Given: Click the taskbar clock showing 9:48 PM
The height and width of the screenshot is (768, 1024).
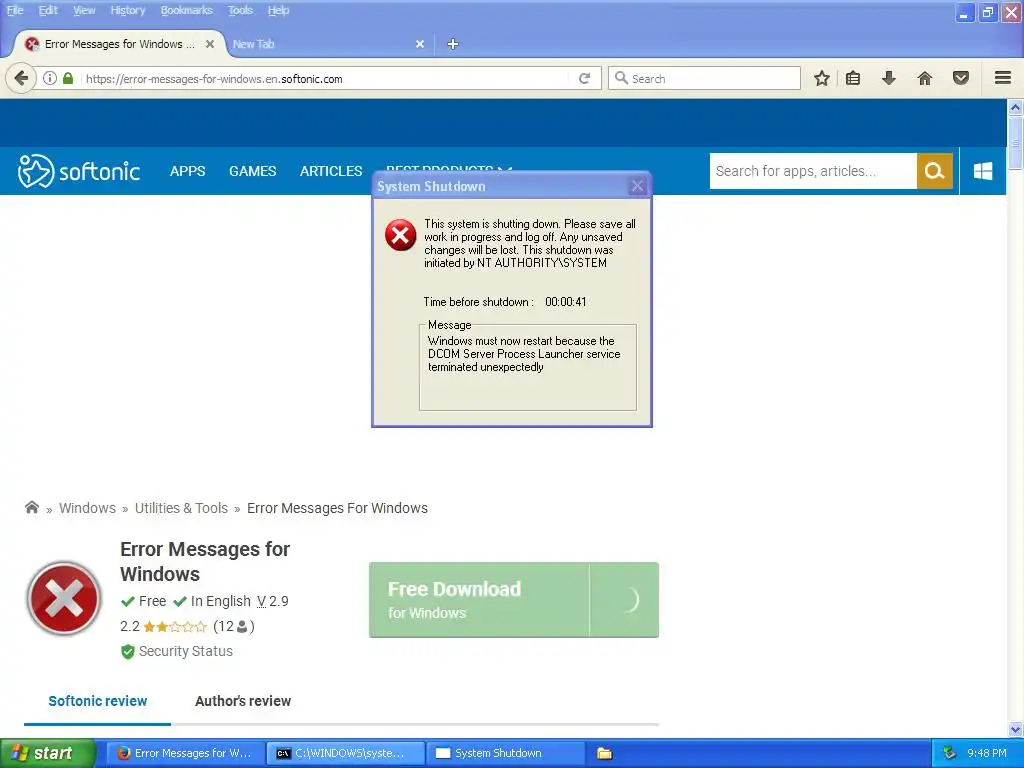Looking at the screenshot, I should 987,753.
